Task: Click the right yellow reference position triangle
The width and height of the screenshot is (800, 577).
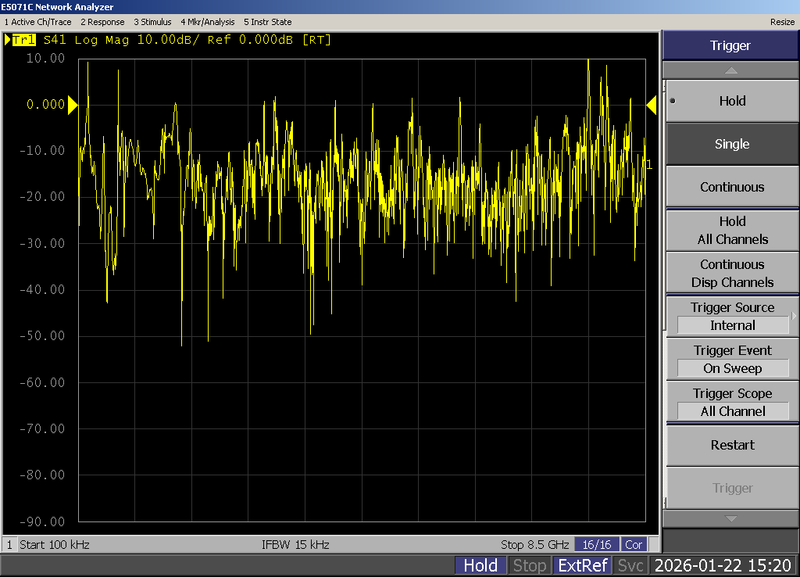Action: (651, 104)
